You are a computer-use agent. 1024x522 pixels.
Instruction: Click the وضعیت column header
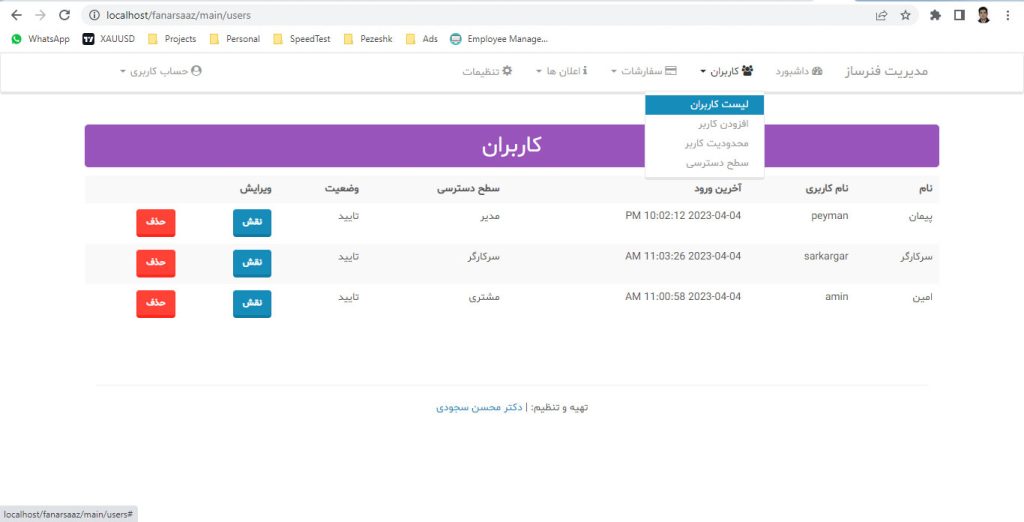tap(342, 189)
